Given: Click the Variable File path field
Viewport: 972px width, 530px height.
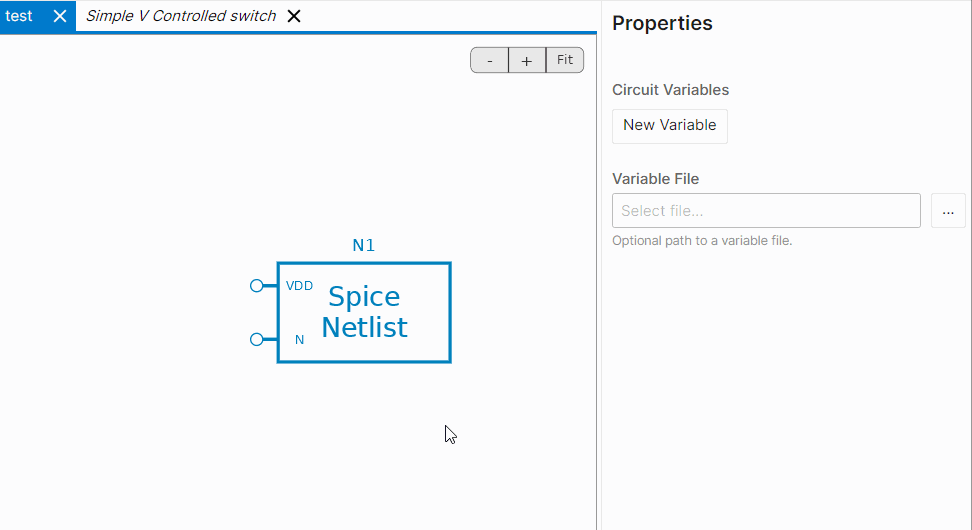Looking at the screenshot, I should tap(766, 211).
